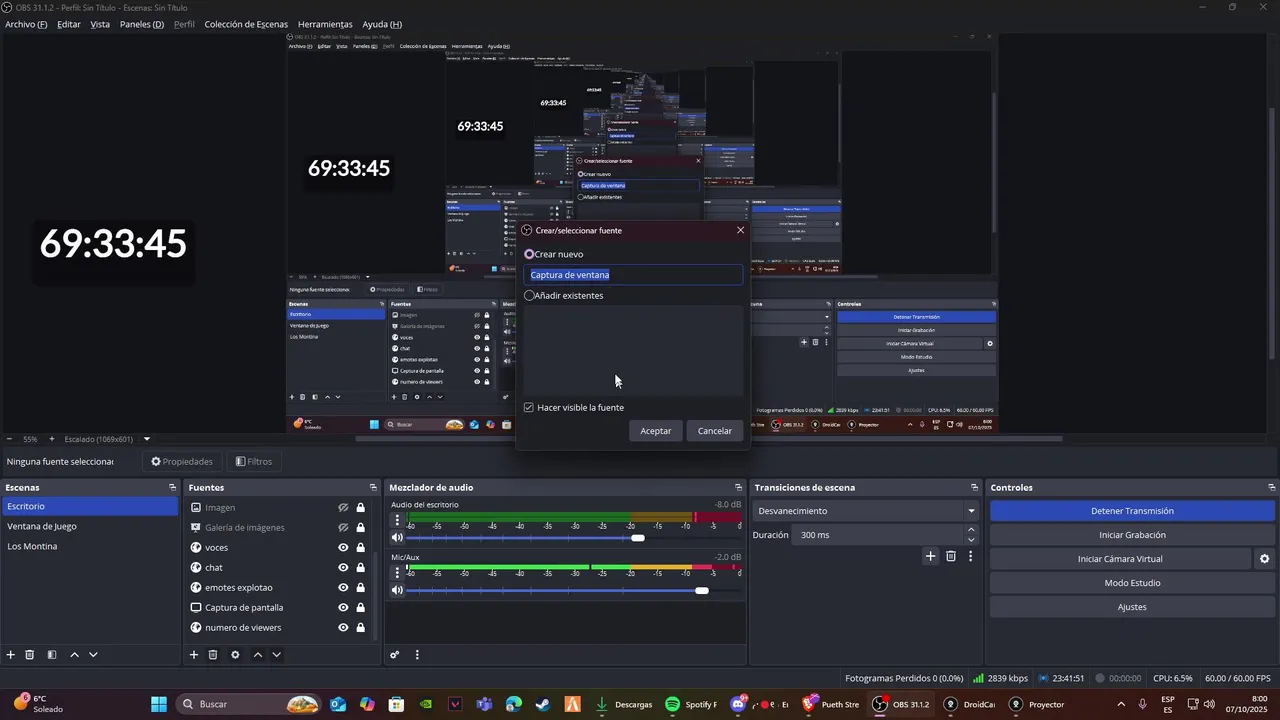The width and height of the screenshot is (1280, 720).
Task: Add a new source in Fuentes toolbar
Action: click(x=194, y=655)
